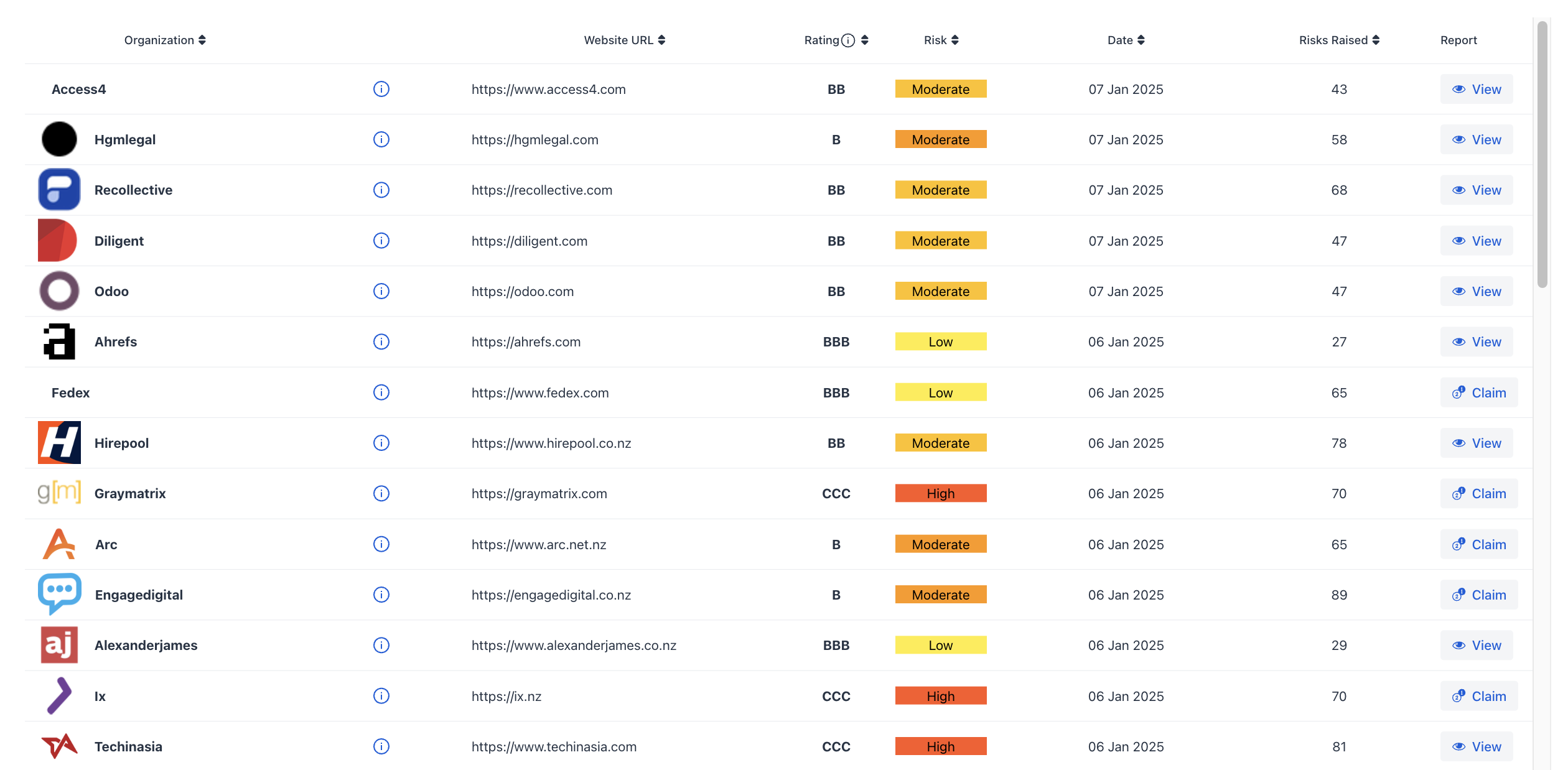The image size is (1568, 770).
Task: Click the Ix purple chevron logo
Action: pyautogui.click(x=59, y=695)
